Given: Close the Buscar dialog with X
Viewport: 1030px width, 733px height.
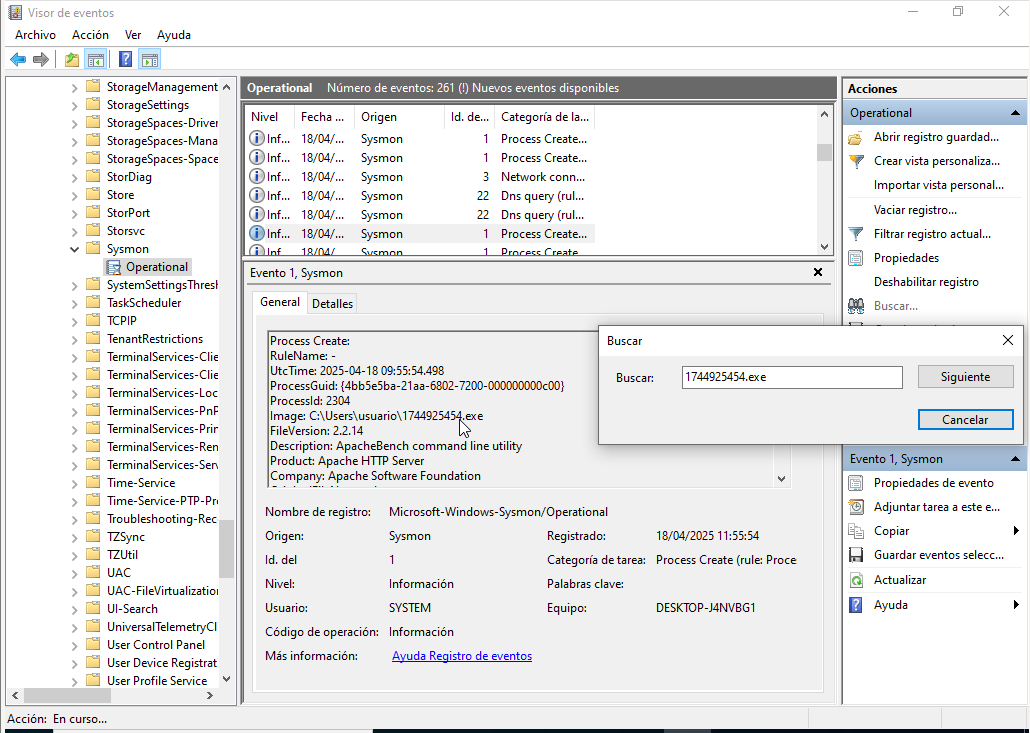Looking at the screenshot, I should pos(1007,340).
